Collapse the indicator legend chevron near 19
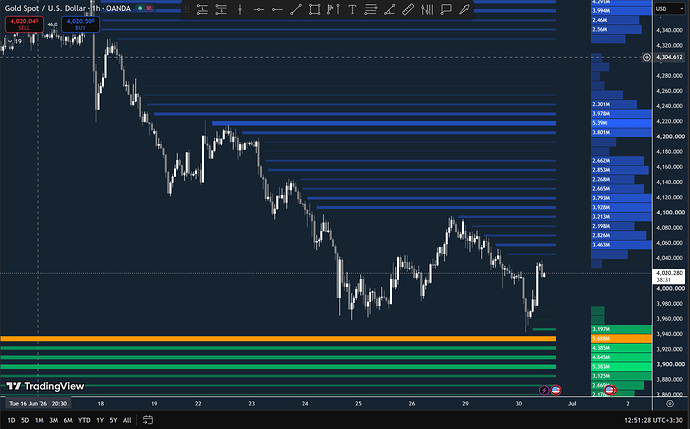The height and width of the screenshot is (429, 690). [9, 41]
